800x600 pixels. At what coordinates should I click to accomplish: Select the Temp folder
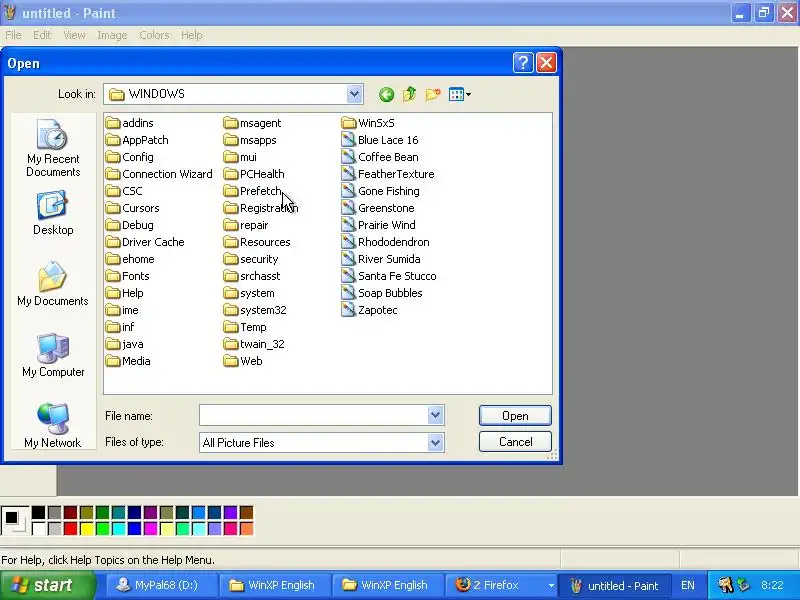pyautogui.click(x=245, y=327)
